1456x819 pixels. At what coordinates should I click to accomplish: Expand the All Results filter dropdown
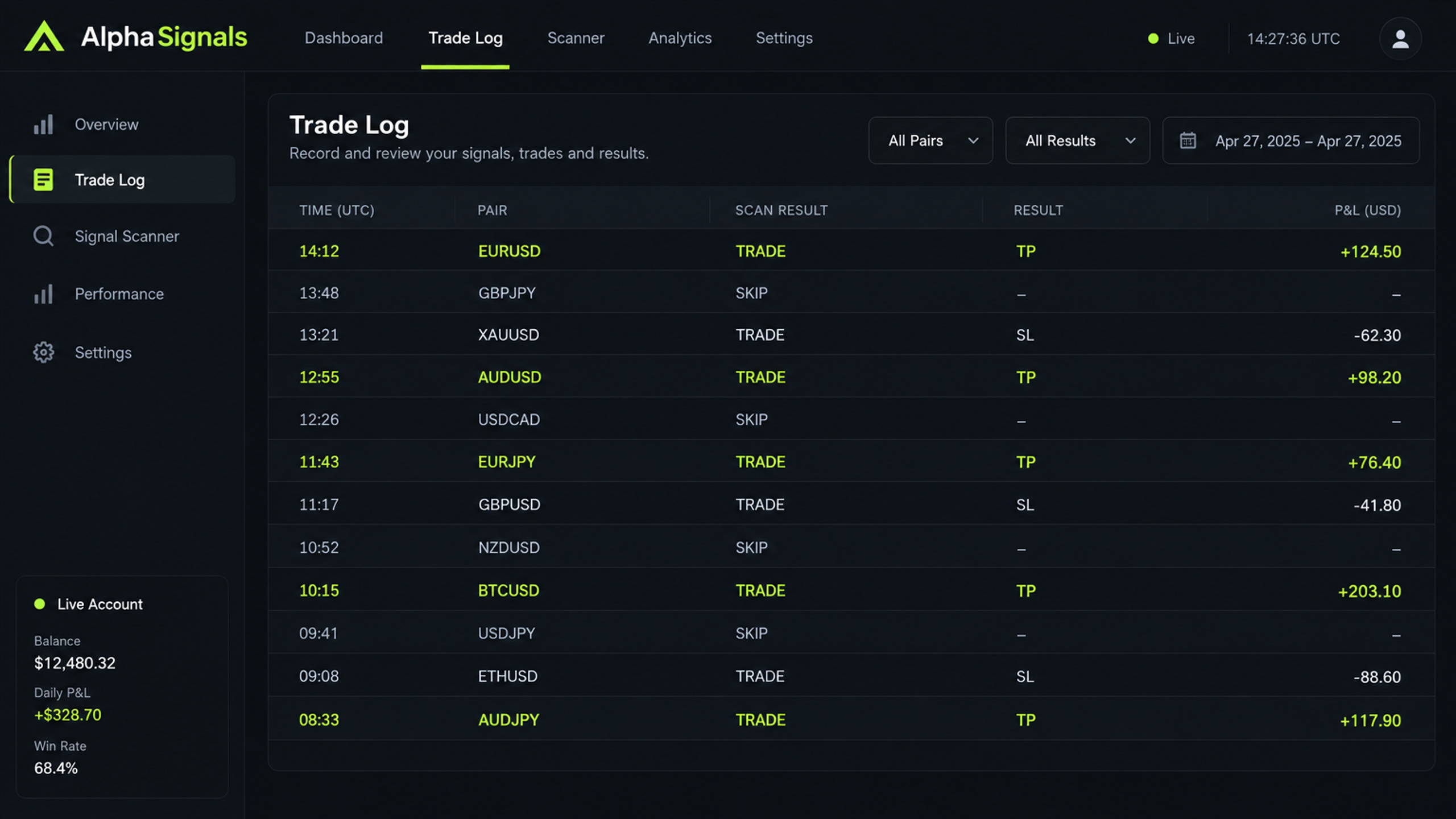tap(1078, 140)
